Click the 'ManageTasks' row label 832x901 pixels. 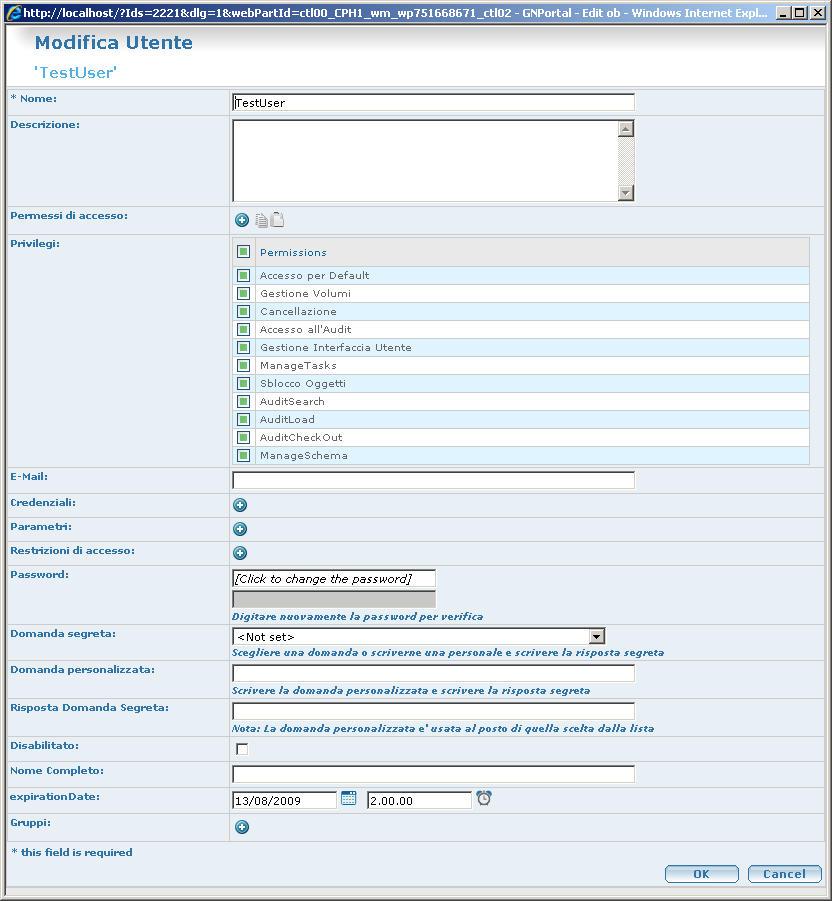pyautogui.click(x=298, y=365)
